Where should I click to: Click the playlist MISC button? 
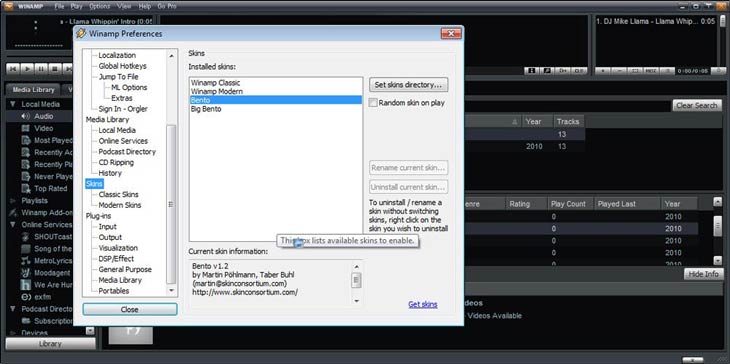click(651, 71)
